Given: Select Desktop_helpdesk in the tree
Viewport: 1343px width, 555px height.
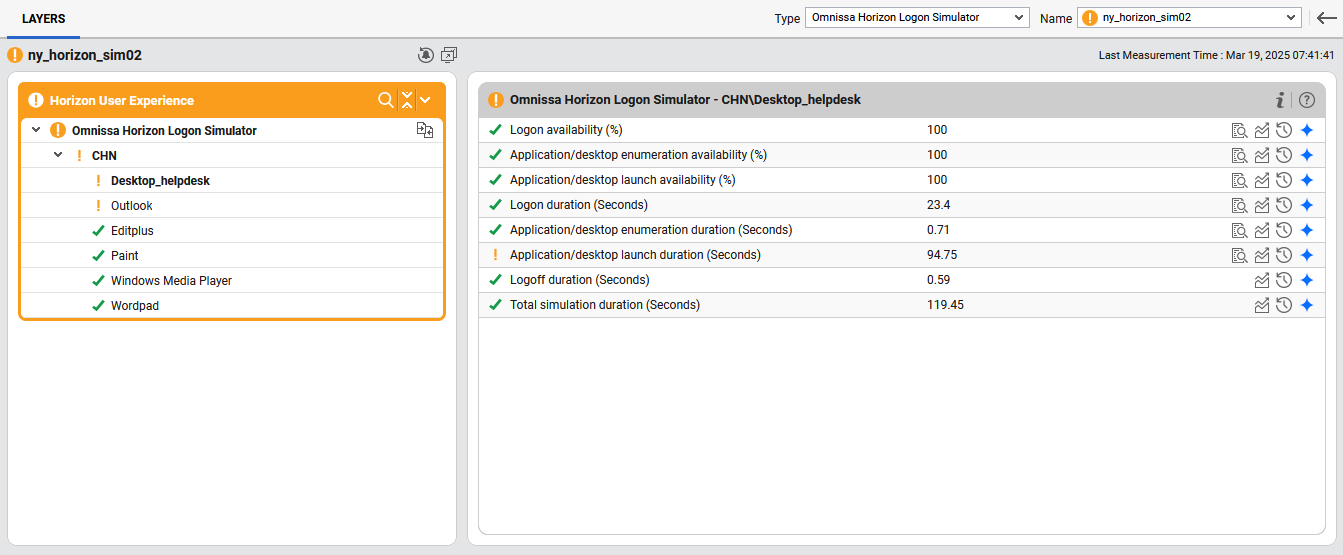Looking at the screenshot, I should (x=160, y=181).
